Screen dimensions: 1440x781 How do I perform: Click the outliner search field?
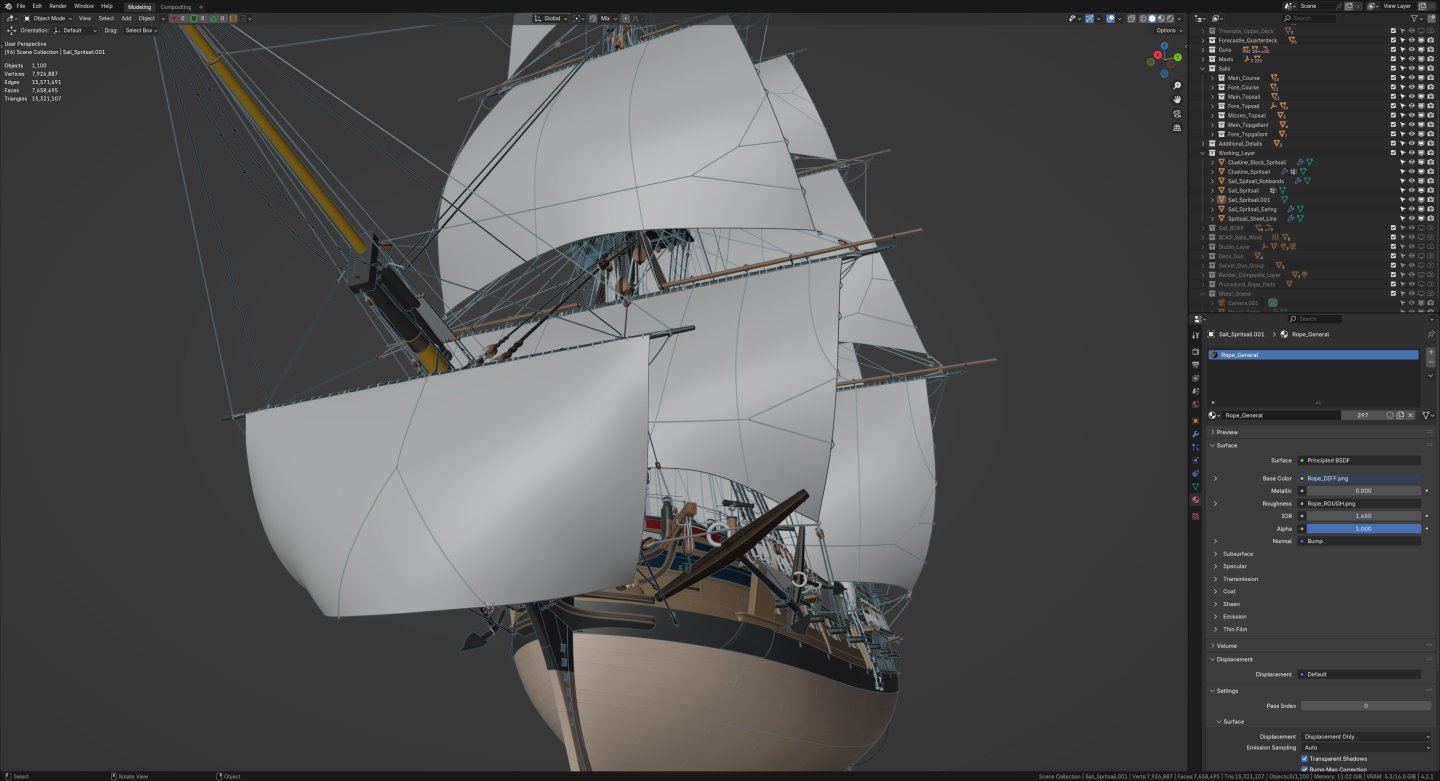coord(1311,18)
